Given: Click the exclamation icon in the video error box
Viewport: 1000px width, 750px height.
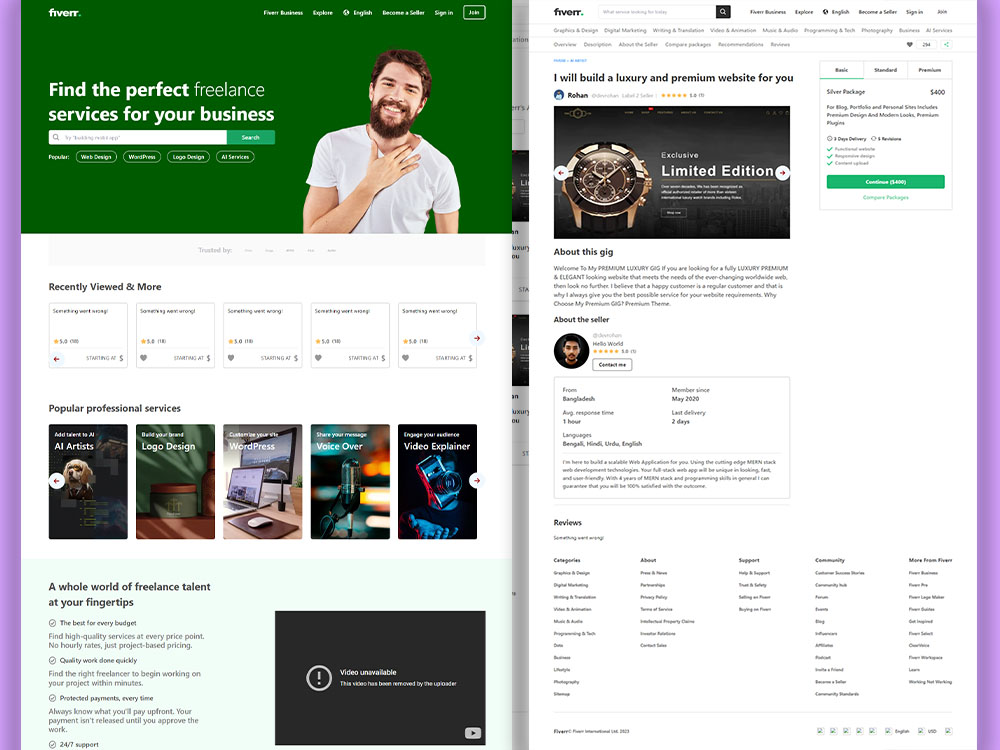Looking at the screenshot, I should pos(318,678).
